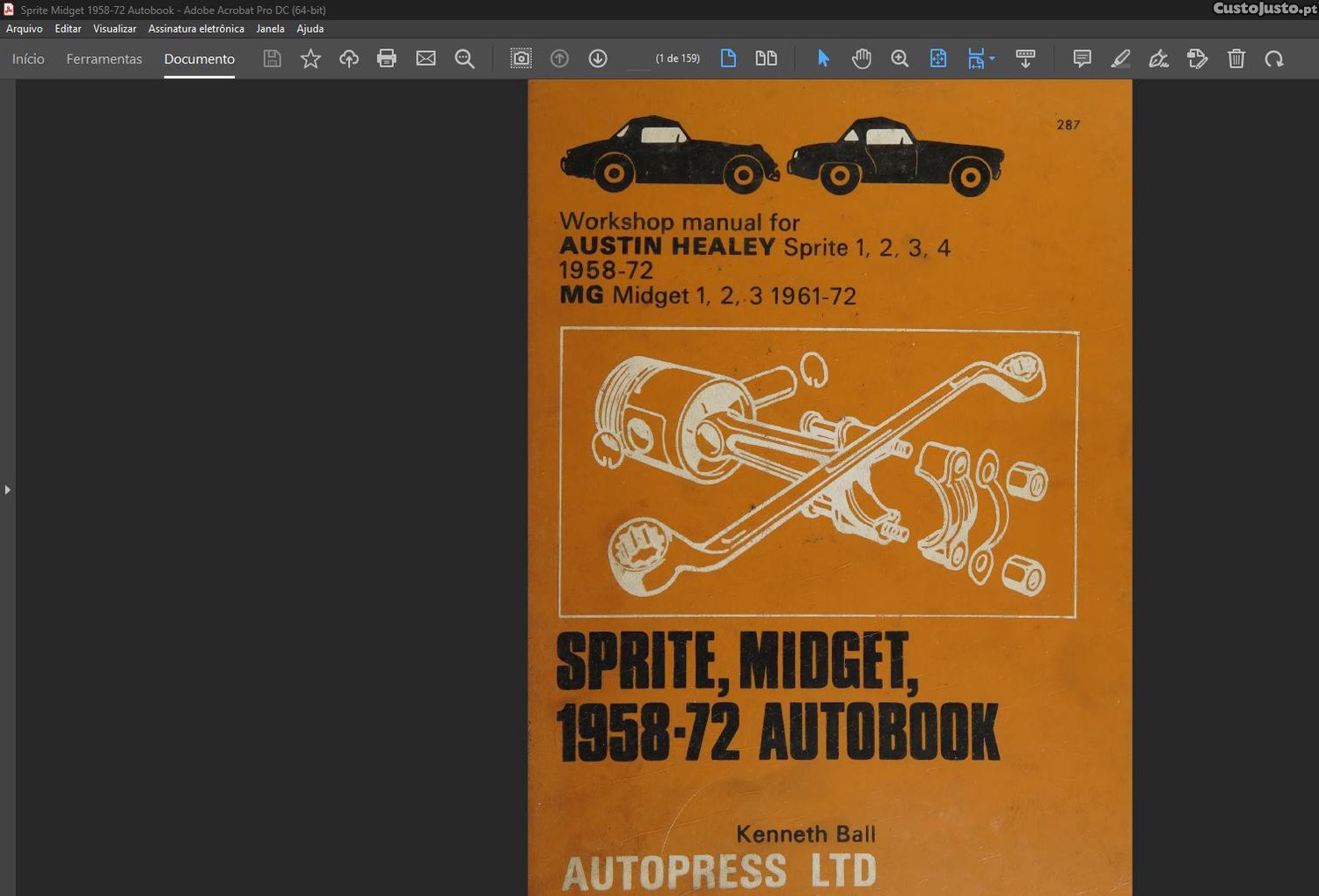The height and width of the screenshot is (896, 1319).
Task: Add a comment note icon
Action: coord(1082,59)
